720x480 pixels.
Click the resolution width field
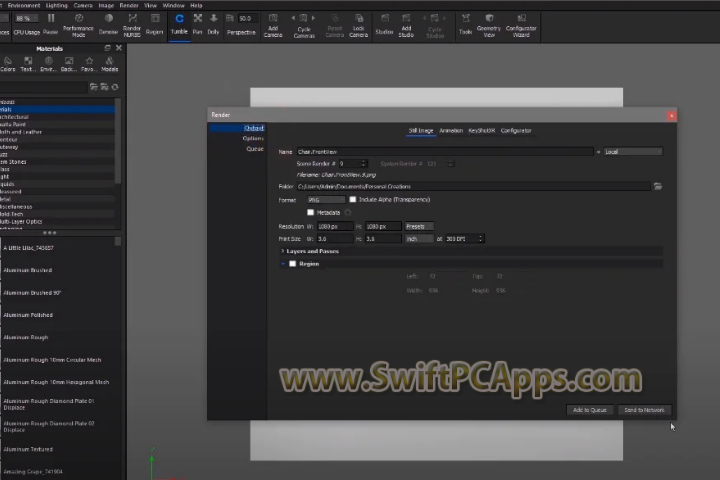(335, 226)
